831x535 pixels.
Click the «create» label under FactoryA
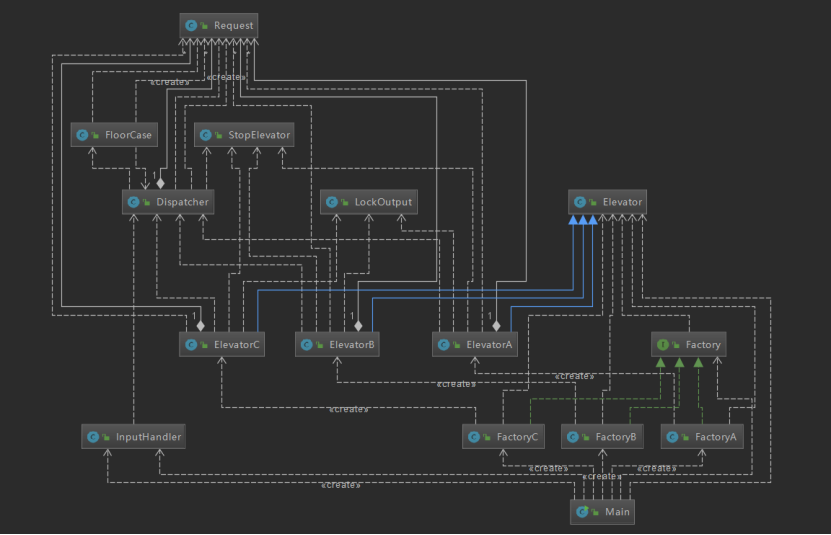pyautogui.click(x=657, y=468)
